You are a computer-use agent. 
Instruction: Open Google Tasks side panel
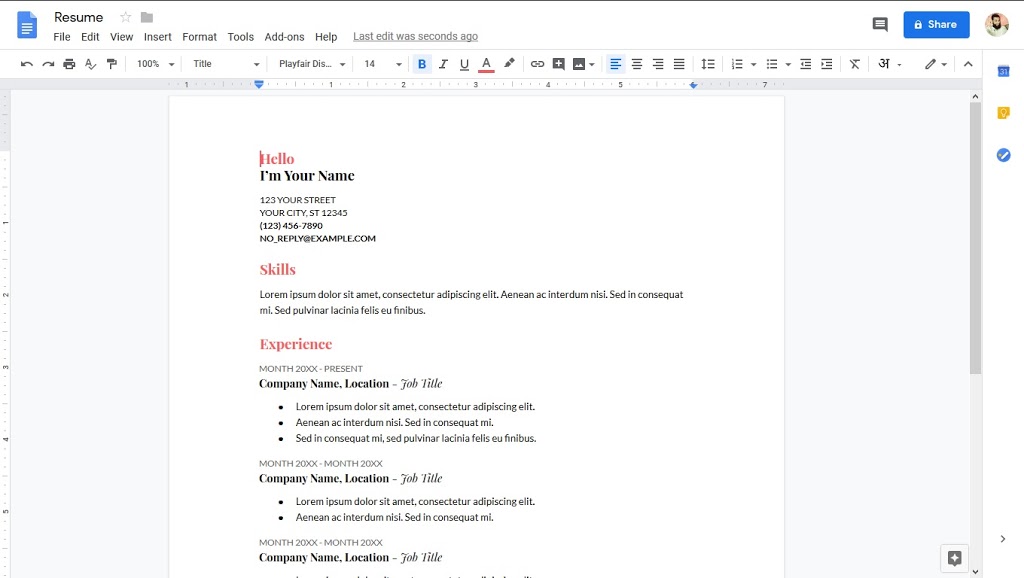coord(1004,155)
